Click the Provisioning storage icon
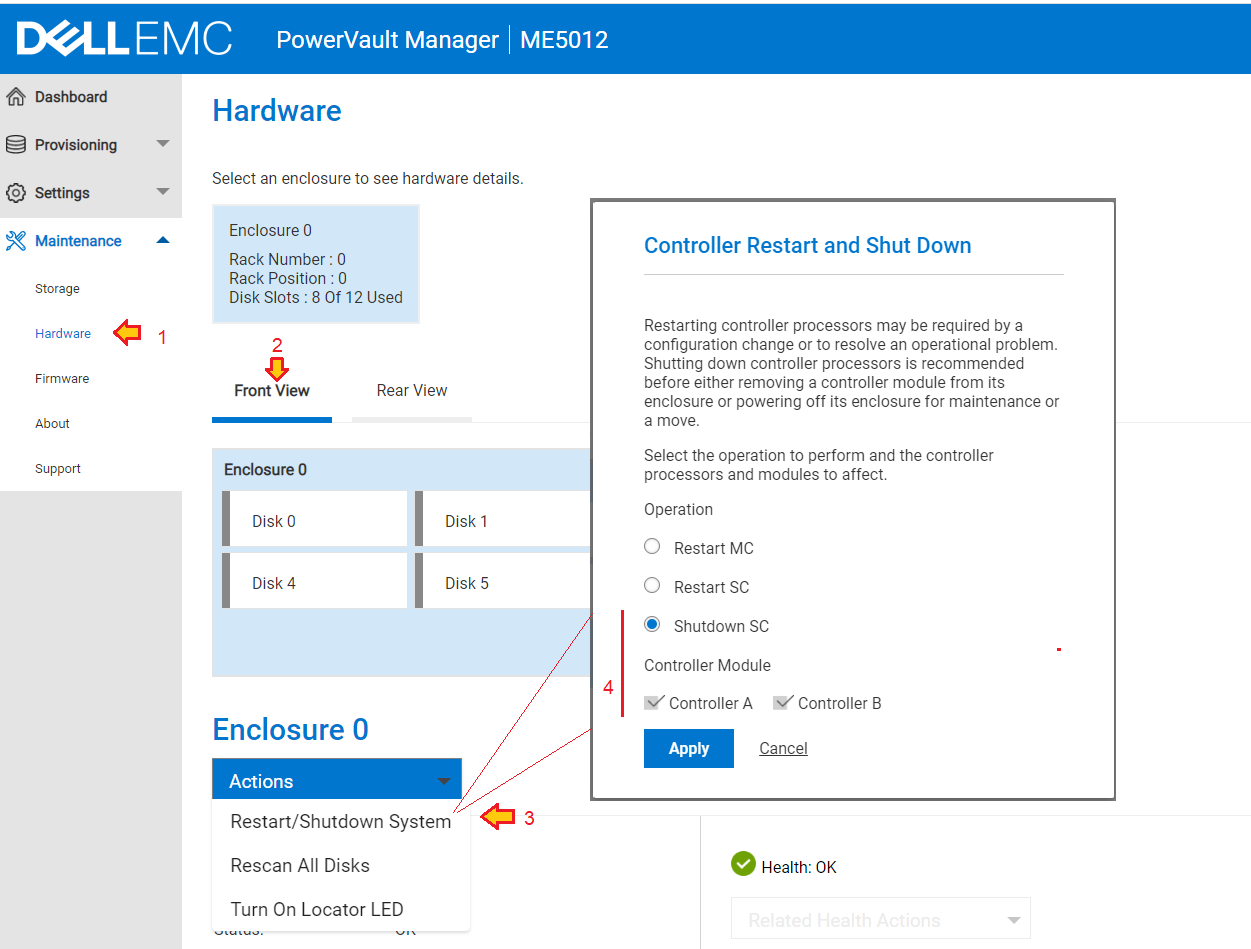 click(15, 144)
